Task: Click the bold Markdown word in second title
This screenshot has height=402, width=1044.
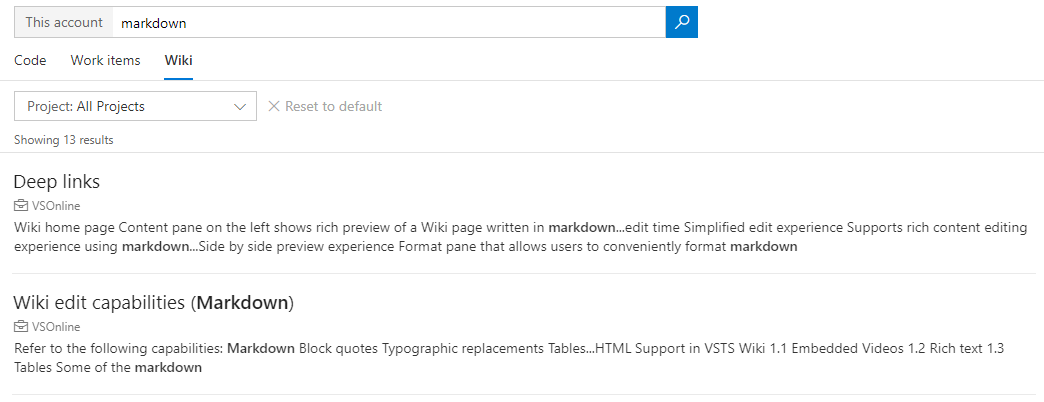Action: (x=242, y=303)
